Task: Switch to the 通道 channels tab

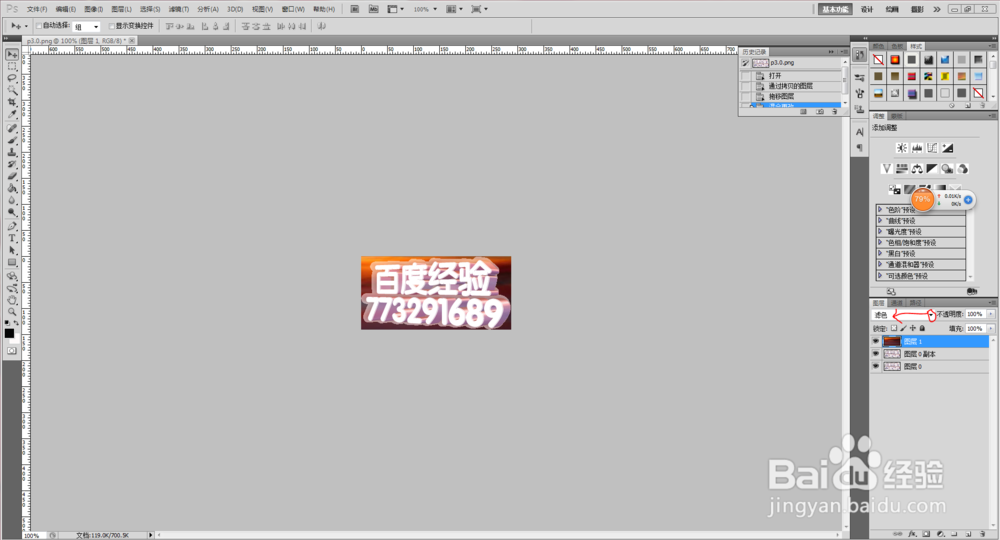Action: click(x=897, y=303)
